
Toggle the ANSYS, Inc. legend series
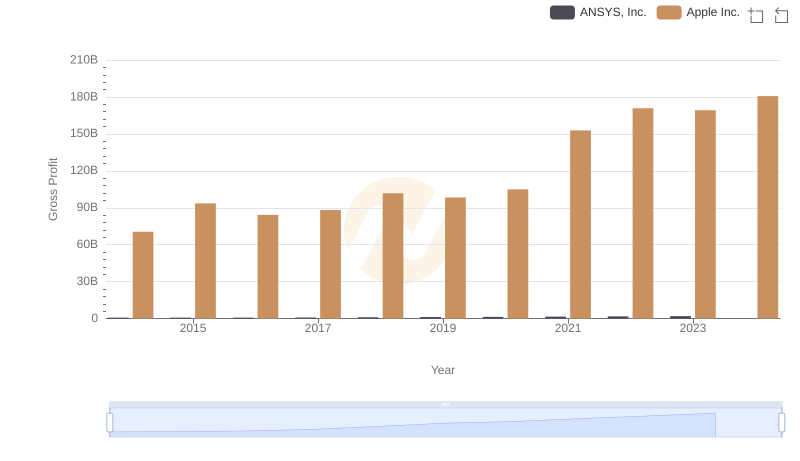(x=598, y=12)
